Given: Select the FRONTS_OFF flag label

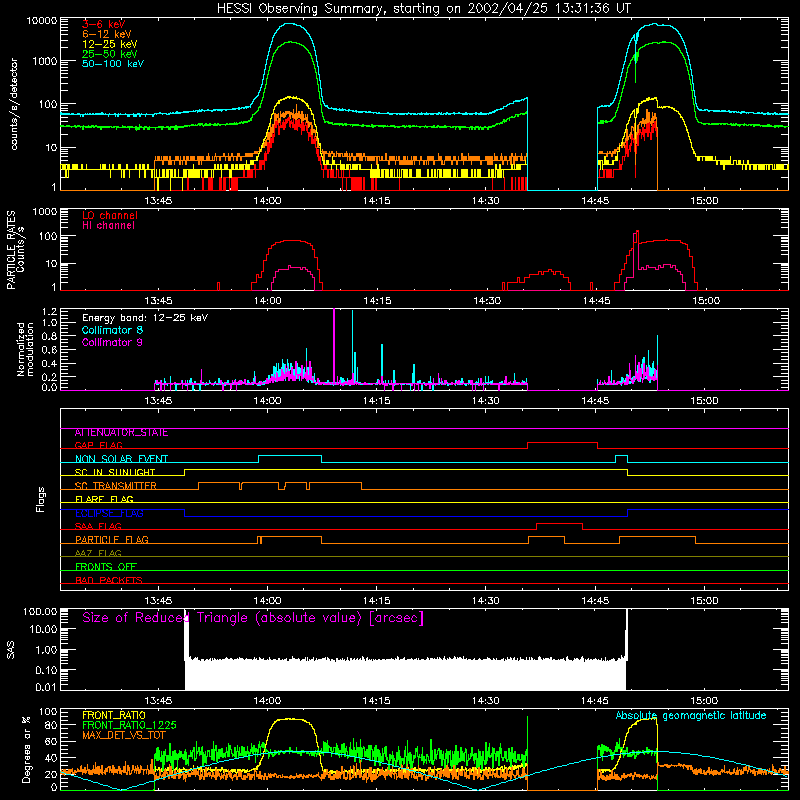Looking at the screenshot, I should coord(106,567).
